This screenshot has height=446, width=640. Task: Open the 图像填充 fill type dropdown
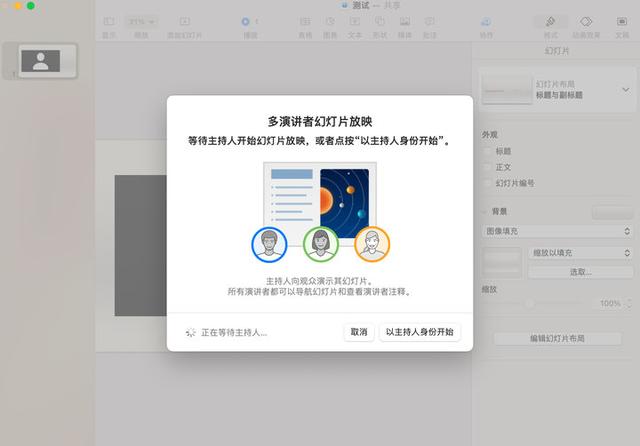click(557, 231)
